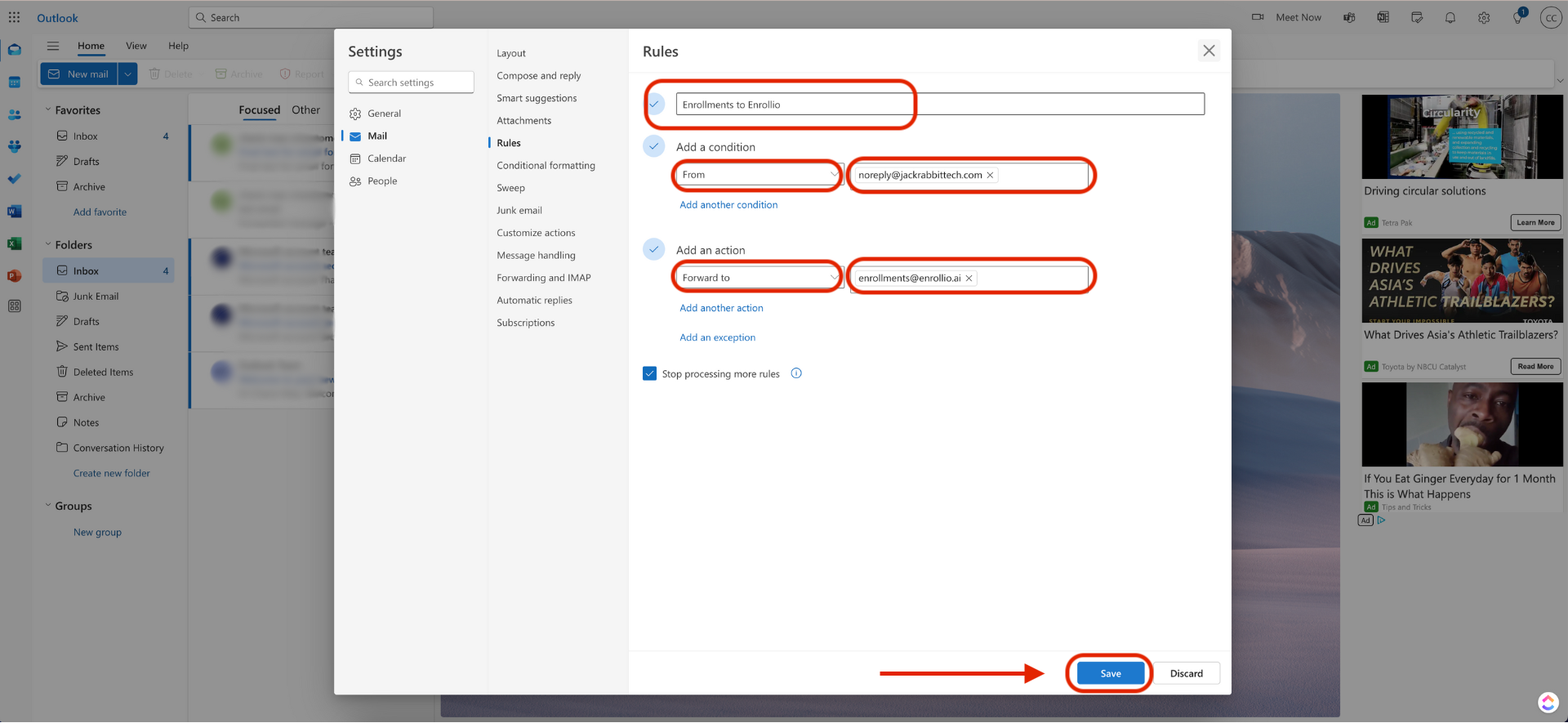Open the CC account avatar
The height and width of the screenshot is (723, 1568).
[x=1551, y=18]
